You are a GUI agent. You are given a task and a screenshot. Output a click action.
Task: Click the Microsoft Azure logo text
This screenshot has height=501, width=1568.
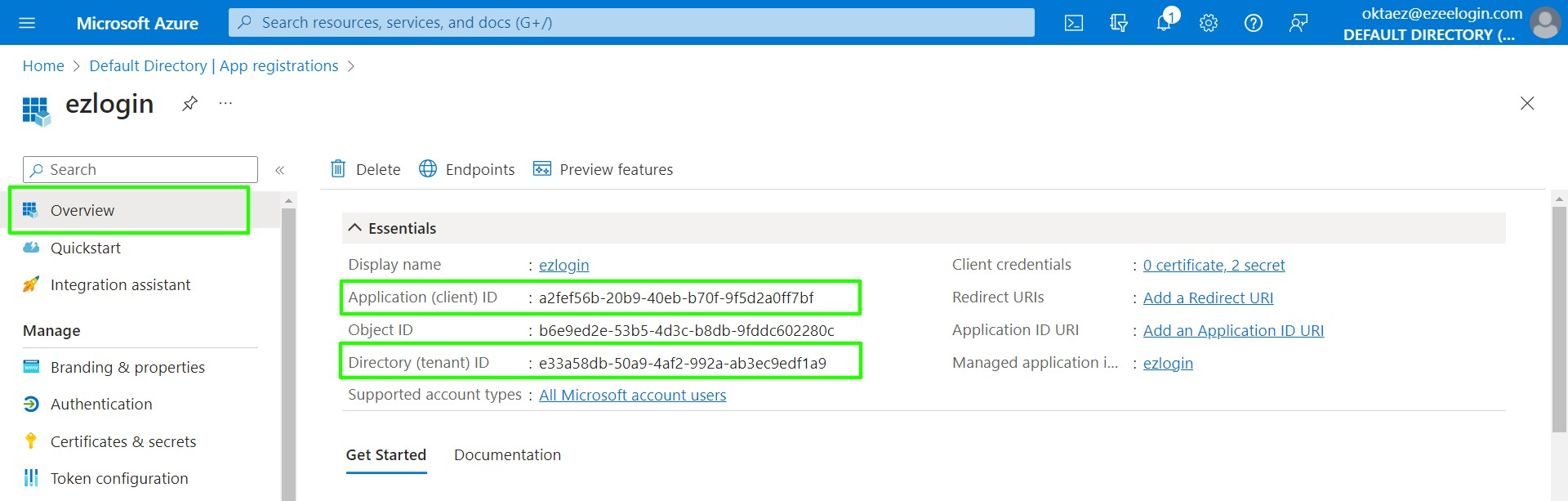pyautogui.click(x=137, y=23)
